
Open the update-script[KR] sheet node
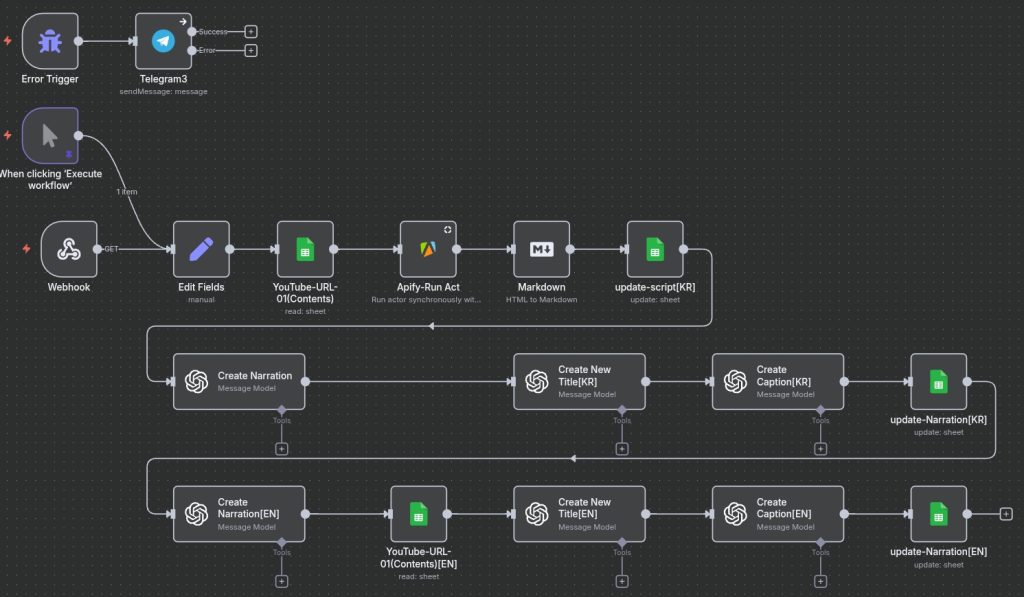655,249
